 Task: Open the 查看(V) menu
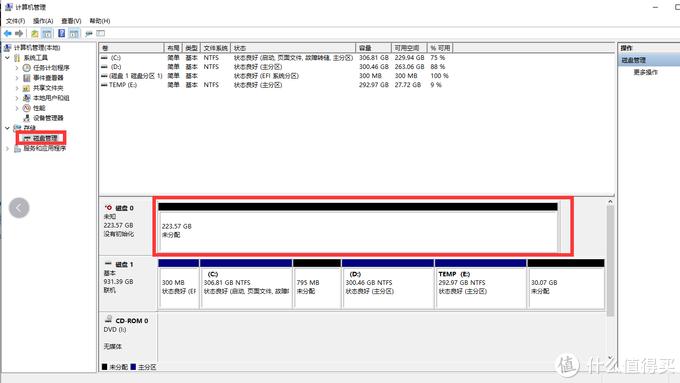point(71,21)
